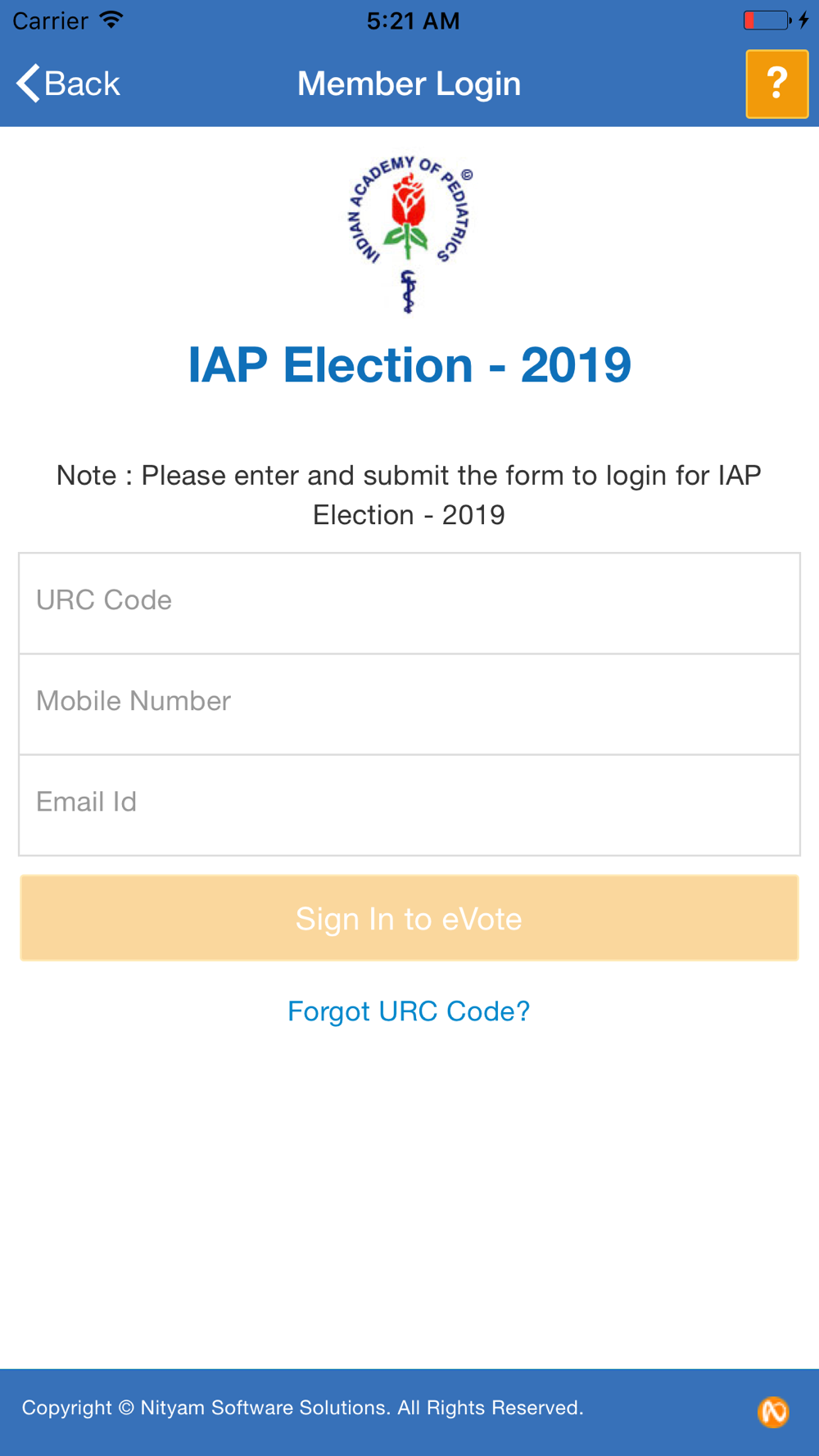Tap the Member Login title
Viewport: 819px width, 1456px height.
409,84
